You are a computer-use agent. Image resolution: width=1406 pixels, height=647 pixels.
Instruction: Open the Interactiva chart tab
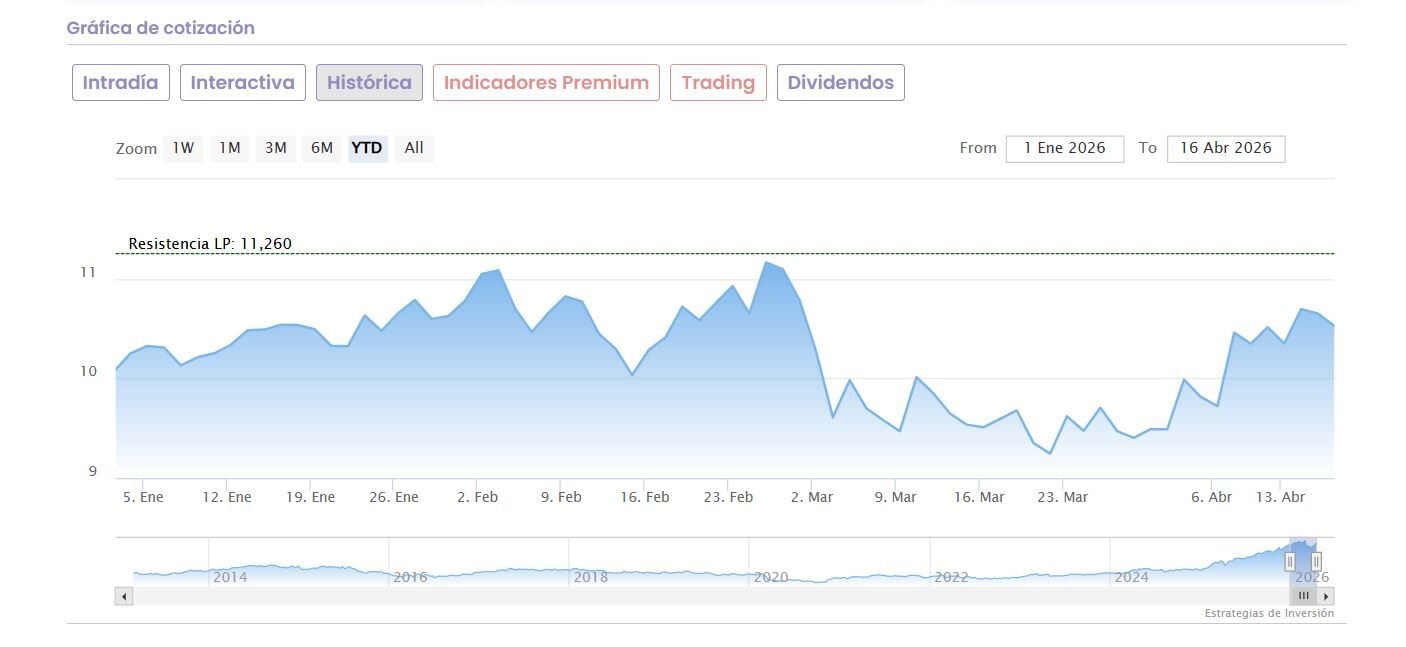[x=243, y=83]
